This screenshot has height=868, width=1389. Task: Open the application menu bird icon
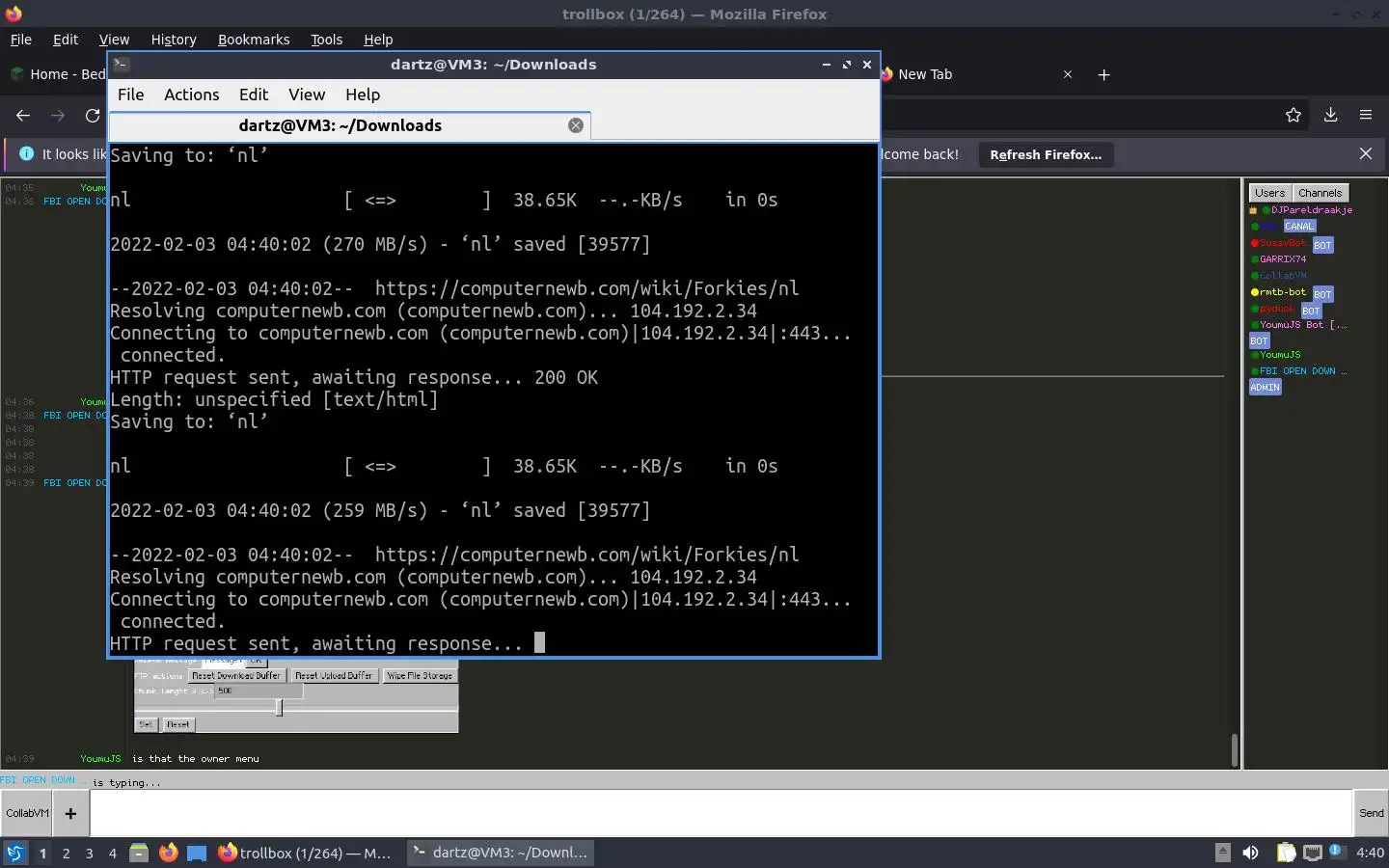coord(14,853)
